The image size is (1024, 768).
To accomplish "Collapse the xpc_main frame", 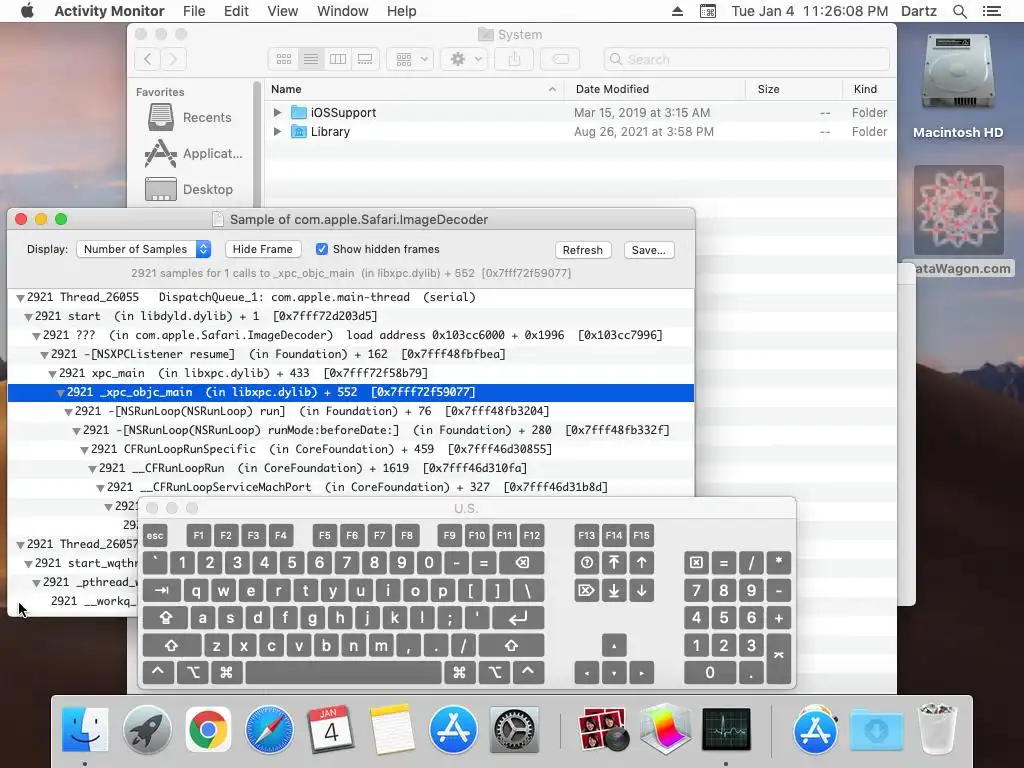I will coord(52,374).
